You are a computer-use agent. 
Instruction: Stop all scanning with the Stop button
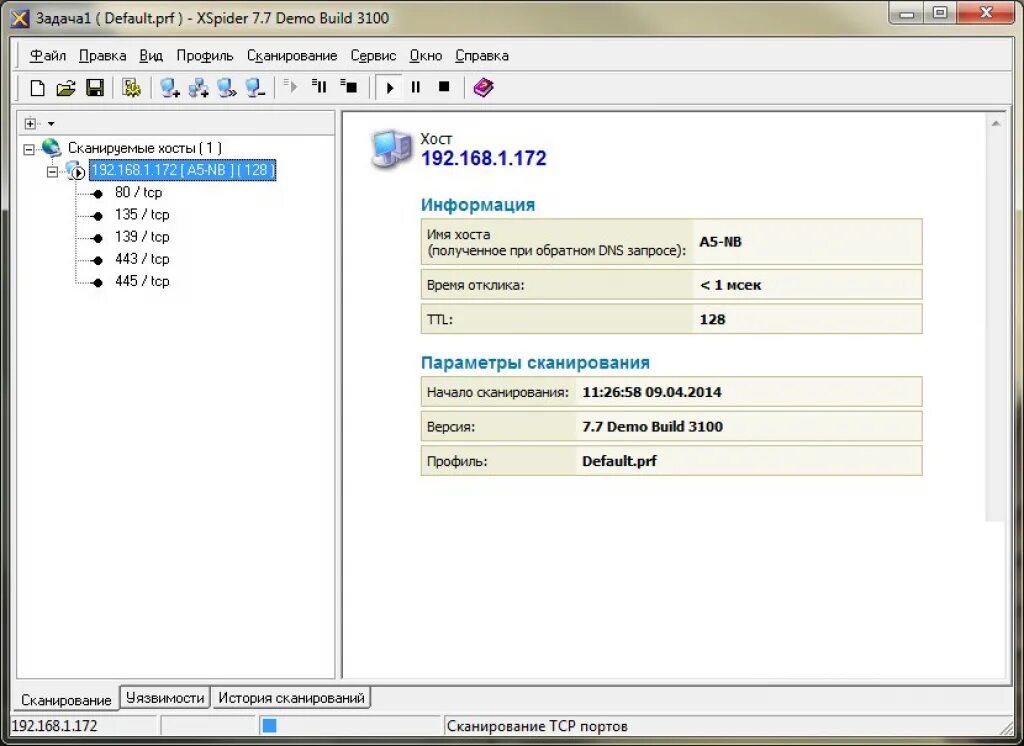point(444,87)
